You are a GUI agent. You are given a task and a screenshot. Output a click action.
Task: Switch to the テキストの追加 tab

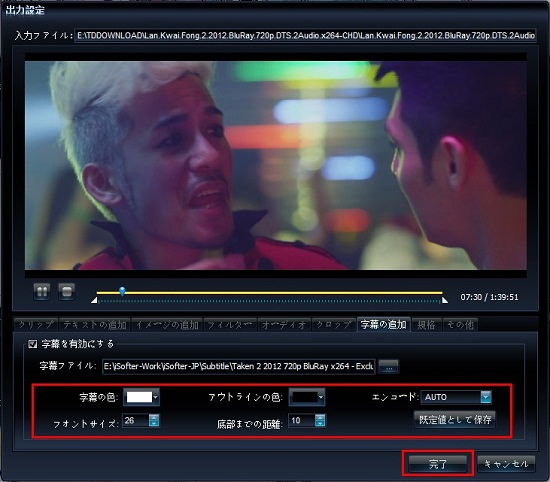95,325
